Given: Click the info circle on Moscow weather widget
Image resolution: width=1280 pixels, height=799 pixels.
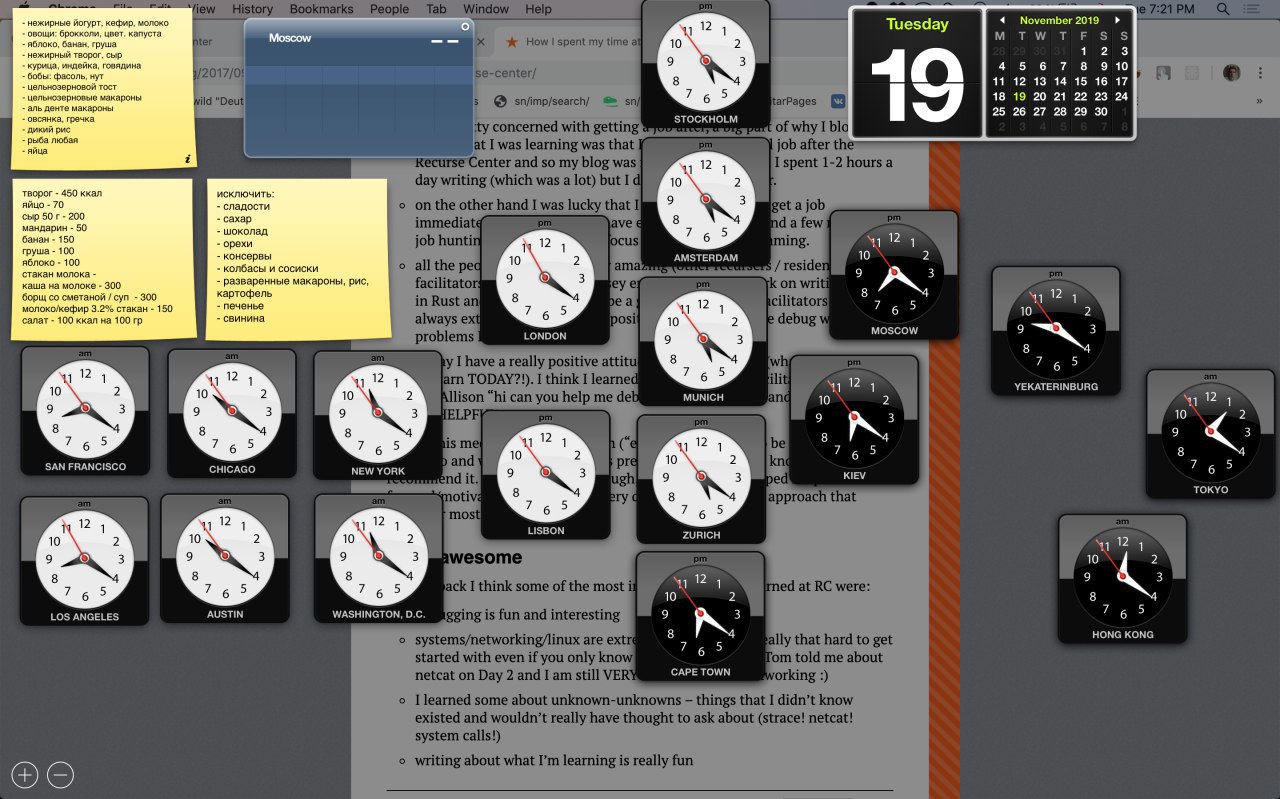Looking at the screenshot, I should (x=466, y=26).
